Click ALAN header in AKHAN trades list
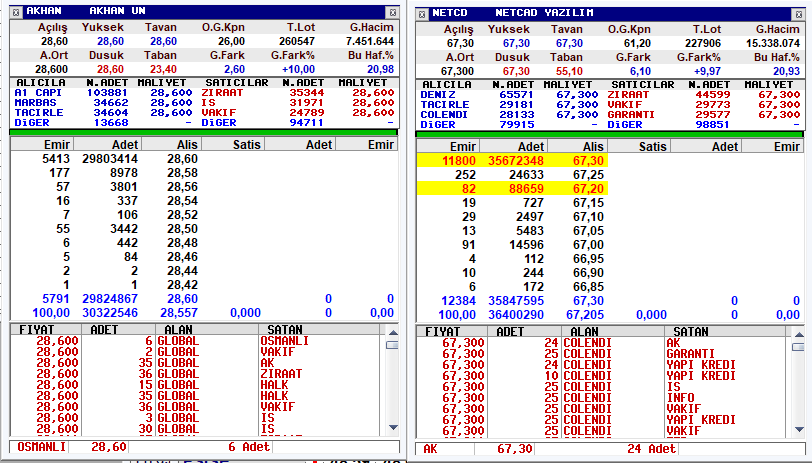Viewport: 812px width, 463px height. [x=207, y=329]
